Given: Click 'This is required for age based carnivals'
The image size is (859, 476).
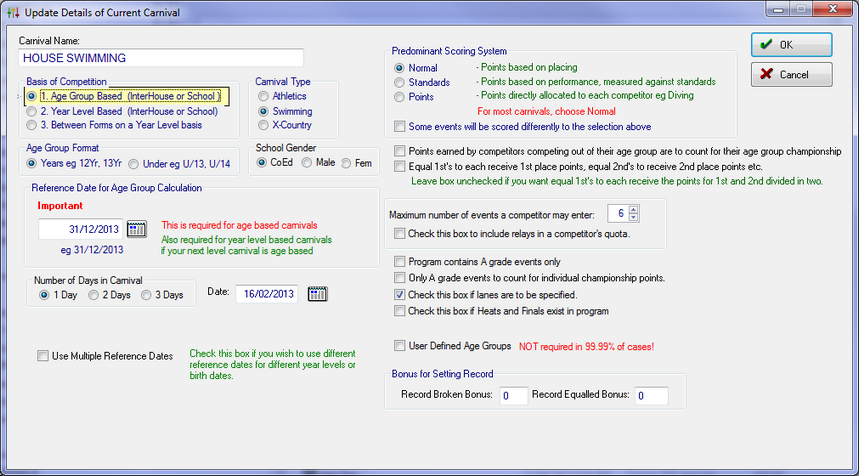Looking at the screenshot, I should point(239,225).
